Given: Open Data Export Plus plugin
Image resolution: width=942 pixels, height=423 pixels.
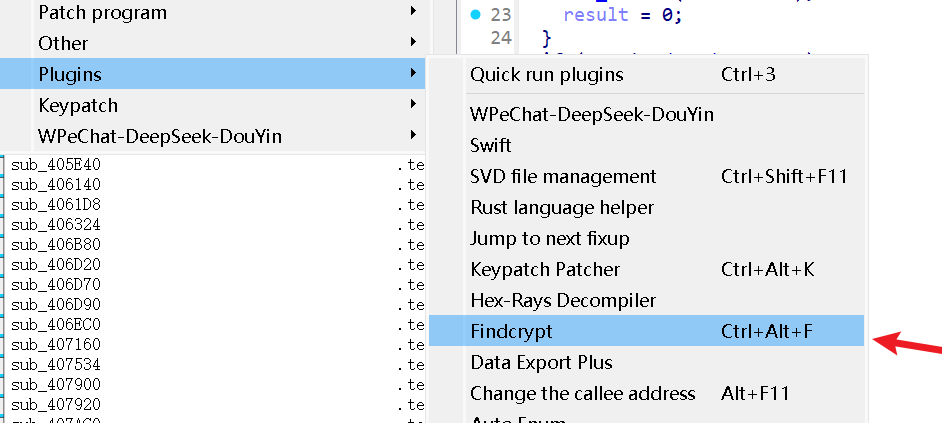Looking at the screenshot, I should pos(646,362).
